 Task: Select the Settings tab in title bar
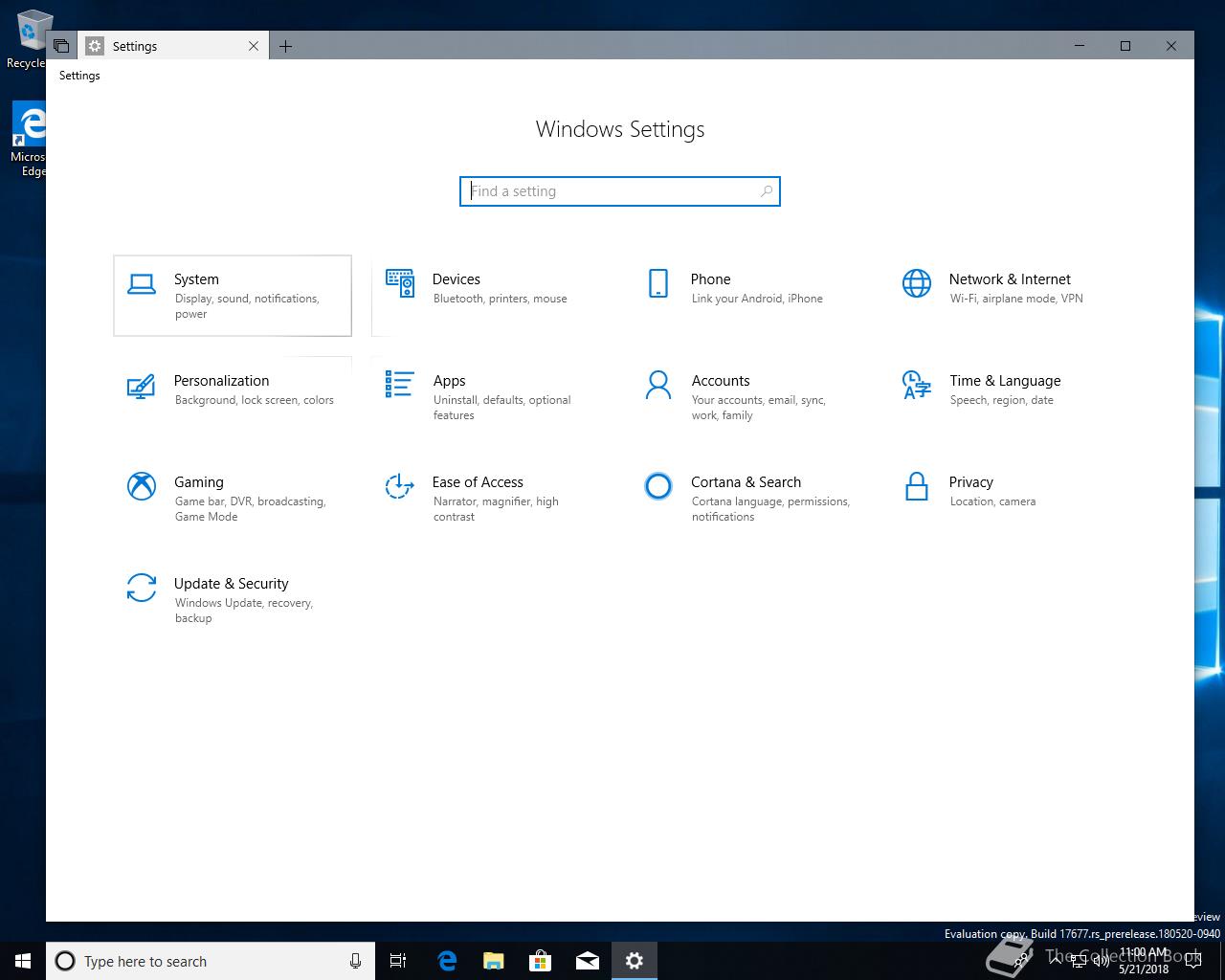[173, 46]
